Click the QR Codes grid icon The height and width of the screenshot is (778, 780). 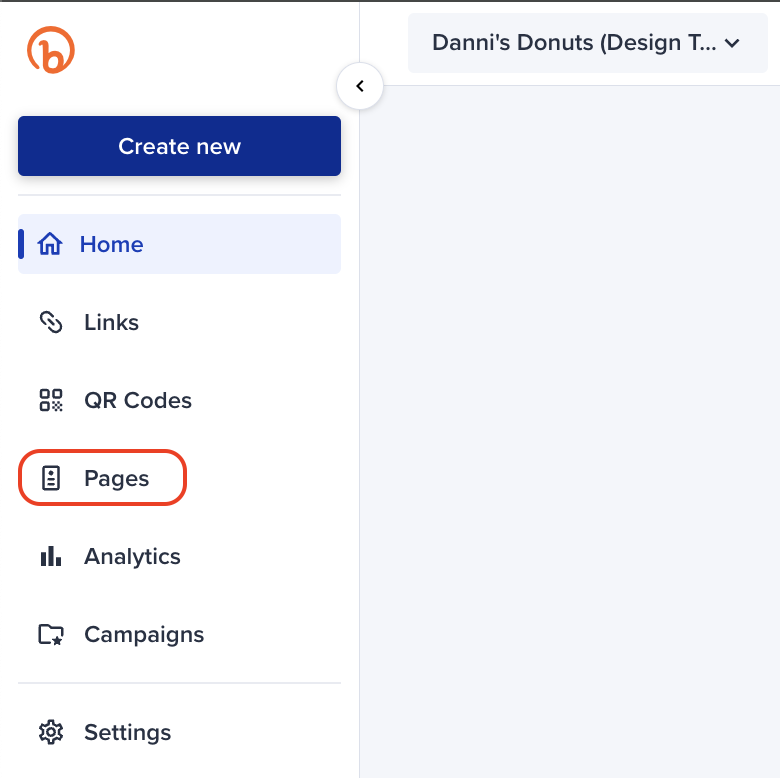pos(50,400)
